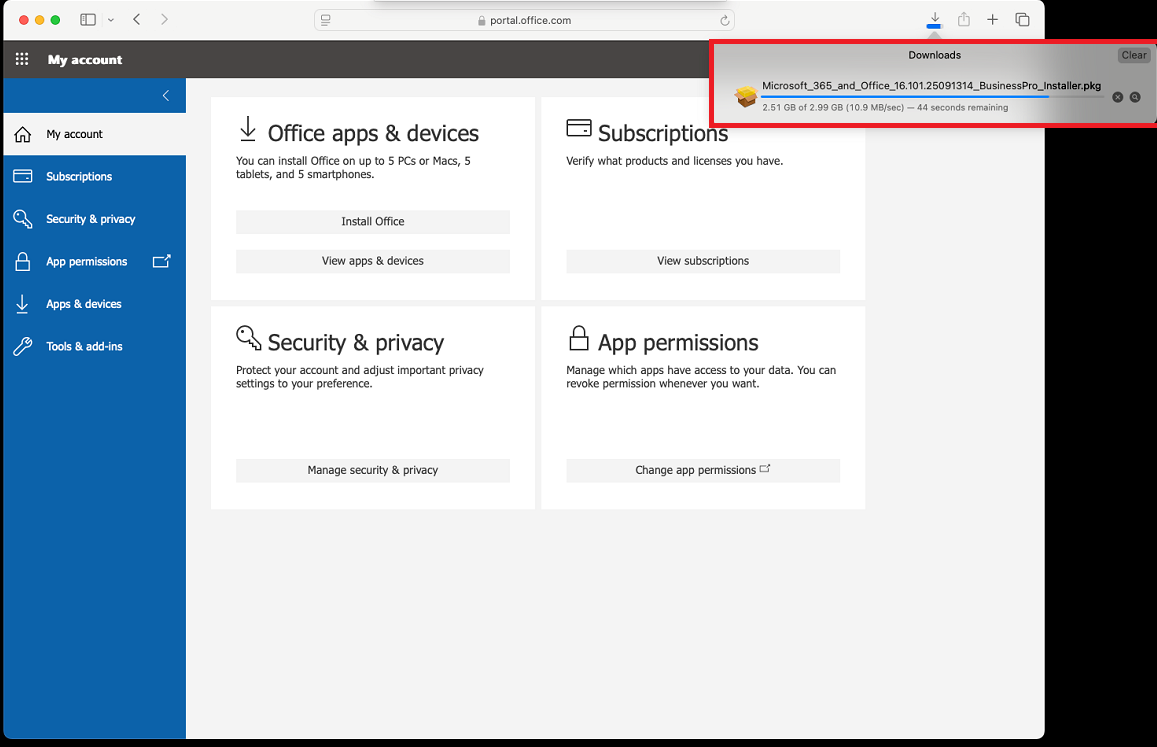Click the Safari downloads arrow icon
The image size is (1157, 747).
934,19
